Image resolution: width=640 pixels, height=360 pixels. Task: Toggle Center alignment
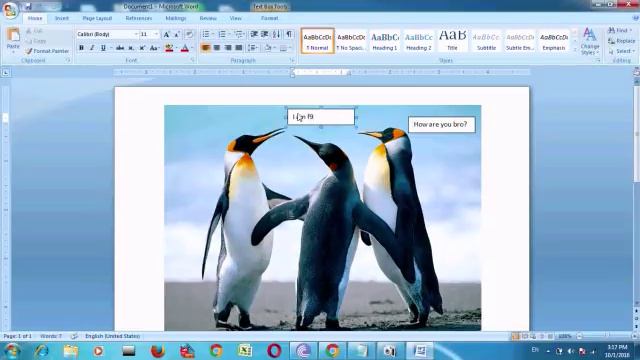[x=217, y=48]
